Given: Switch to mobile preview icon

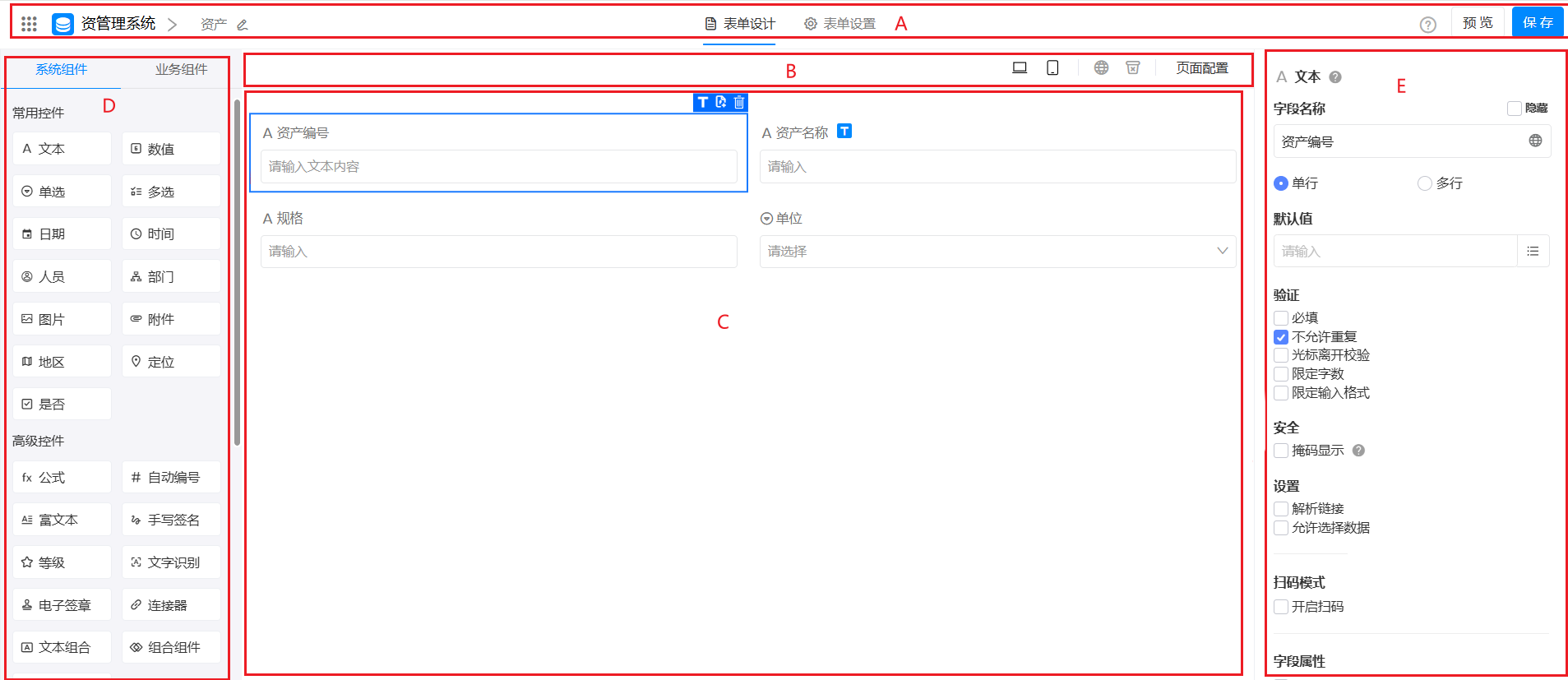Looking at the screenshot, I should (1052, 68).
